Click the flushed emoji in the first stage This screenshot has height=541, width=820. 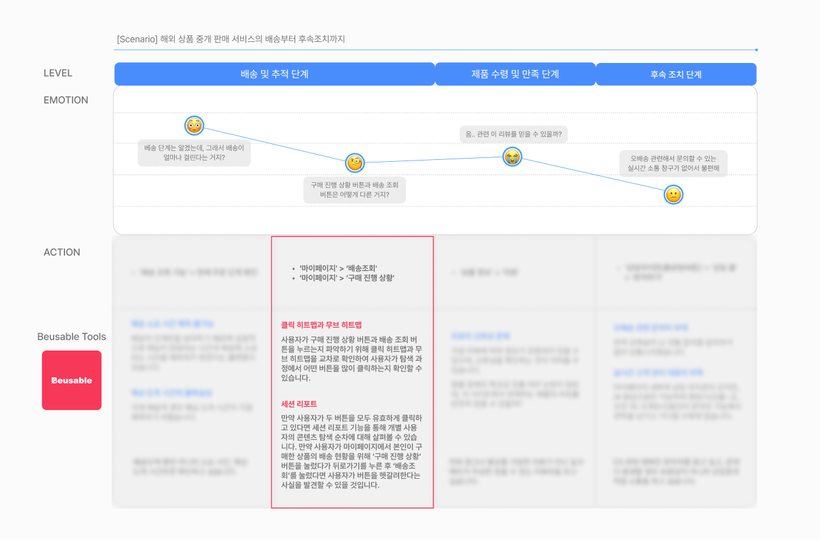pyautogui.click(x=194, y=125)
